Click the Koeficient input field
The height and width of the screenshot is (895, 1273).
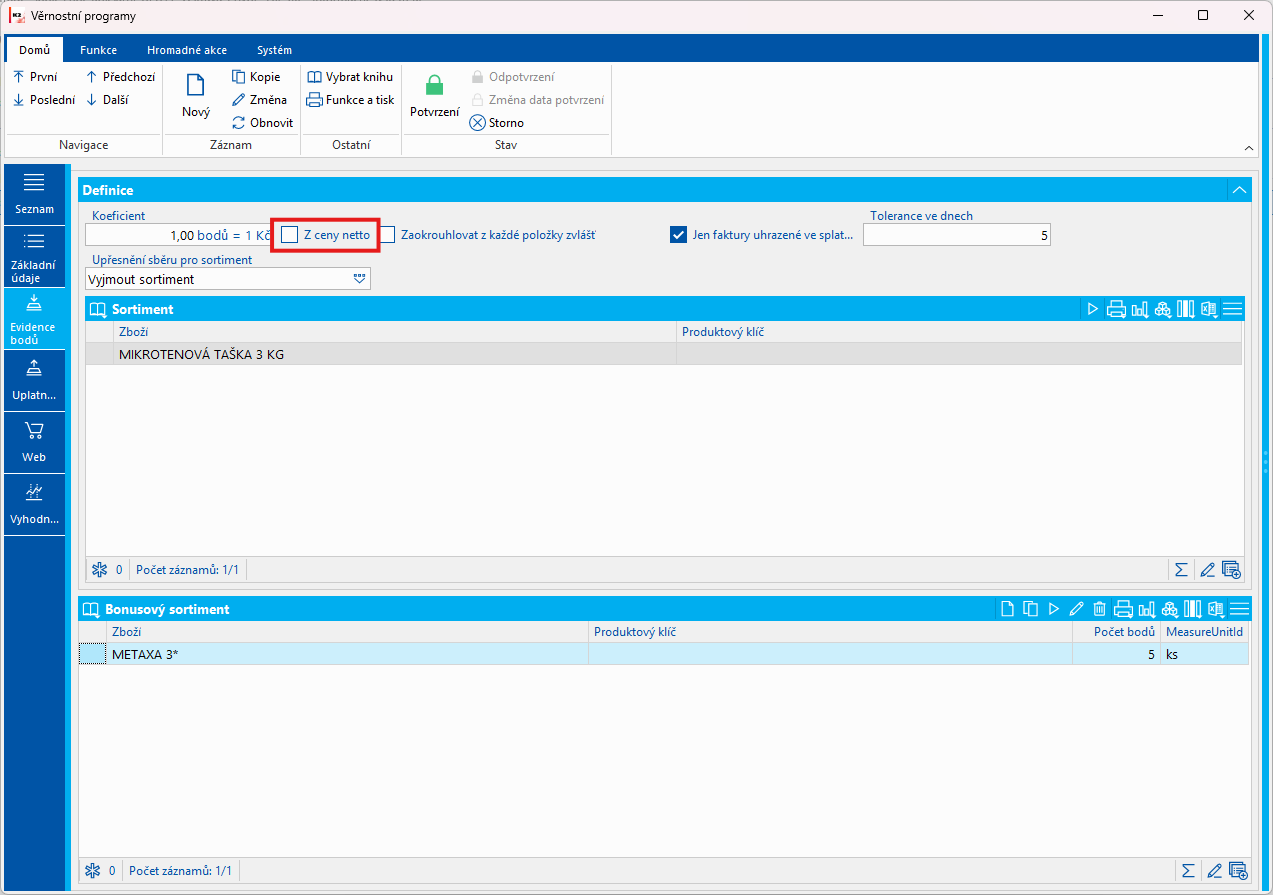tap(179, 235)
